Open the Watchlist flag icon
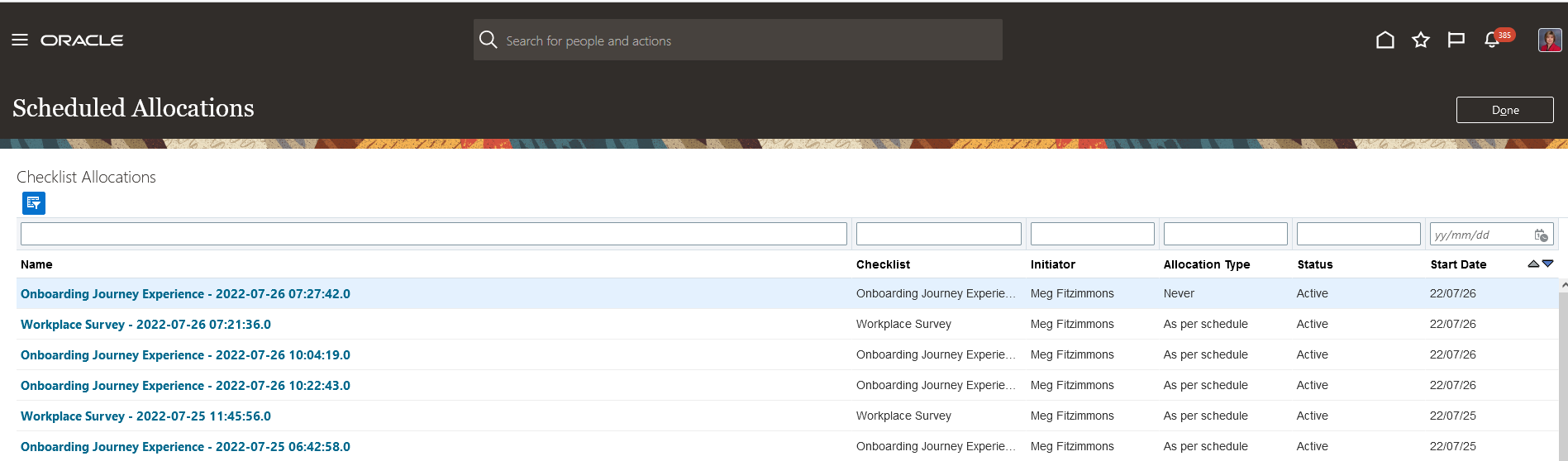This screenshot has width=1568, height=461. [1456, 40]
